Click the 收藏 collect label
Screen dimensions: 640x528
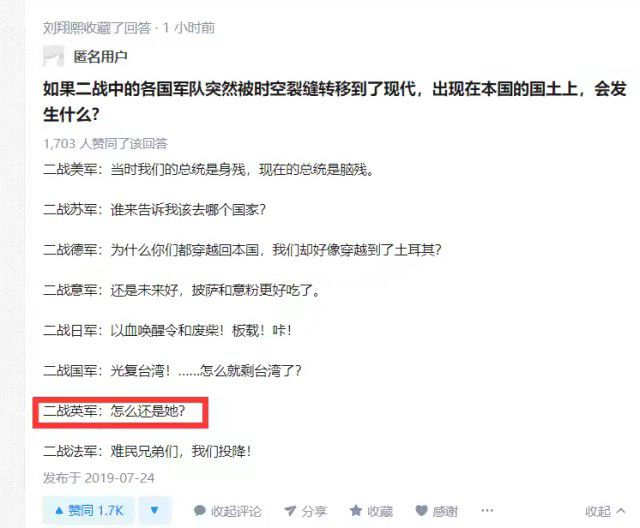click(x=380, y=511)
